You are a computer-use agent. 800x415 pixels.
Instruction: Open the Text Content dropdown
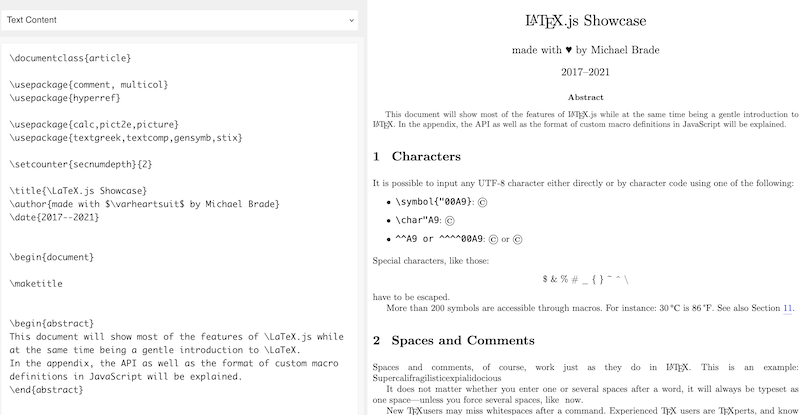(x=179, y=20)
